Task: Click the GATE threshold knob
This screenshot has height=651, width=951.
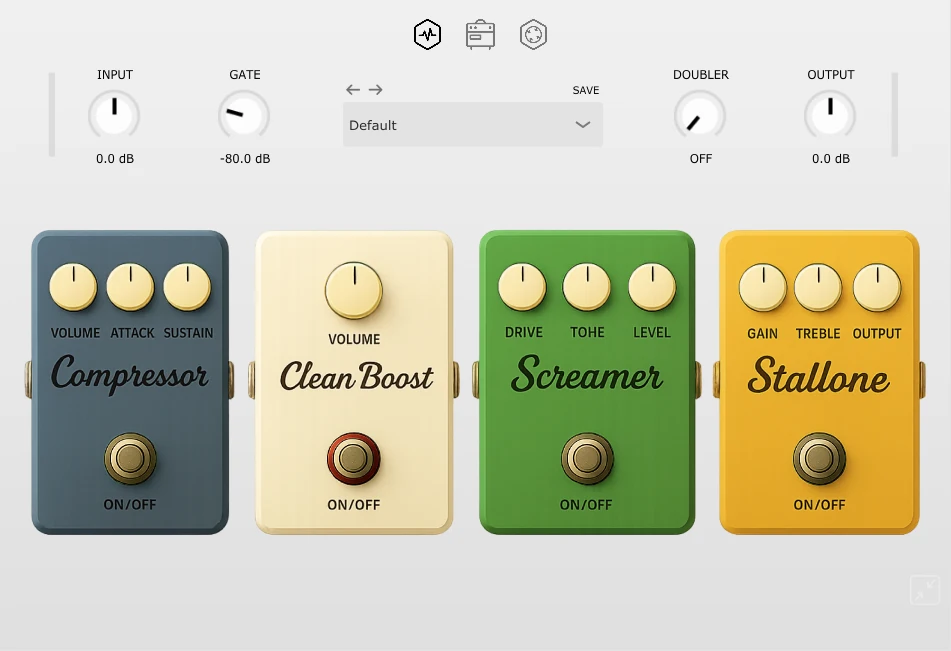Action: [244, 114]
